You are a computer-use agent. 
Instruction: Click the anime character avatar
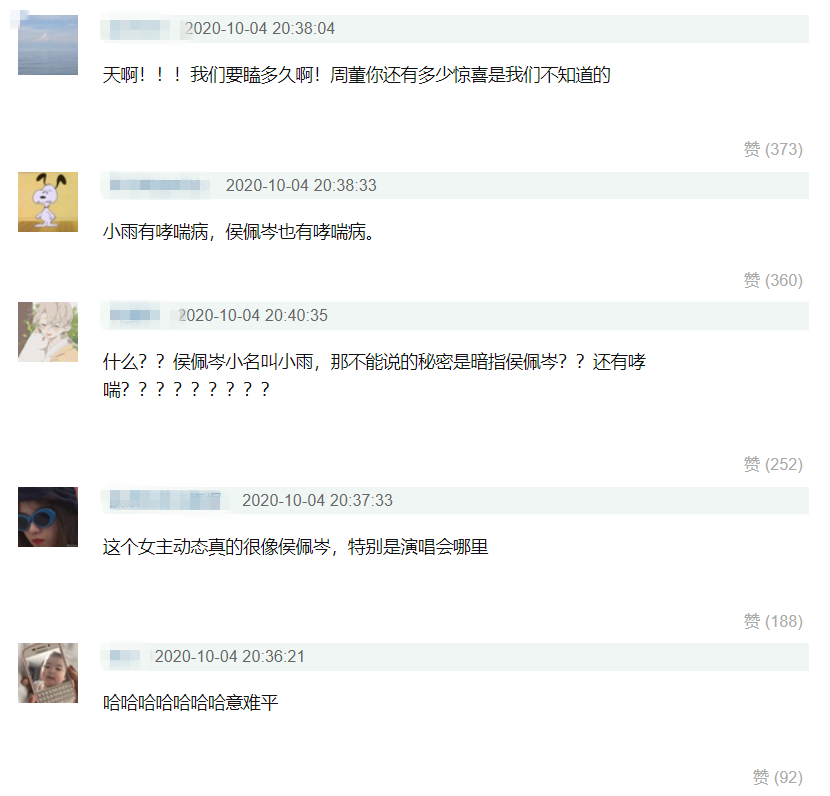[48, 332]
